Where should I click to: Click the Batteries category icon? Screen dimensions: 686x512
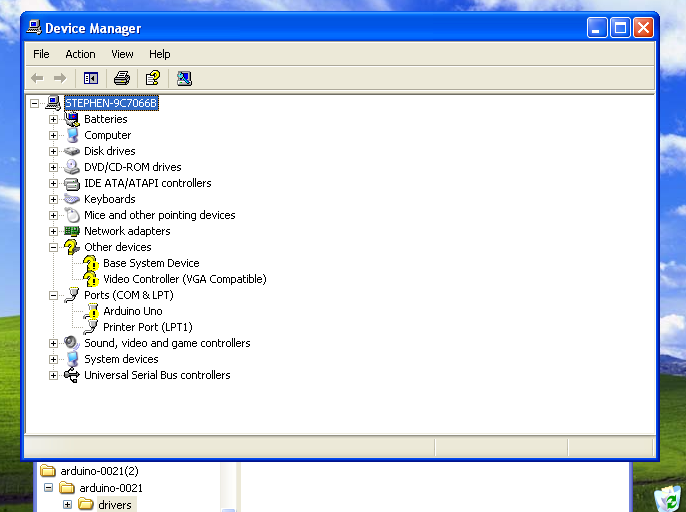point(72,119)
